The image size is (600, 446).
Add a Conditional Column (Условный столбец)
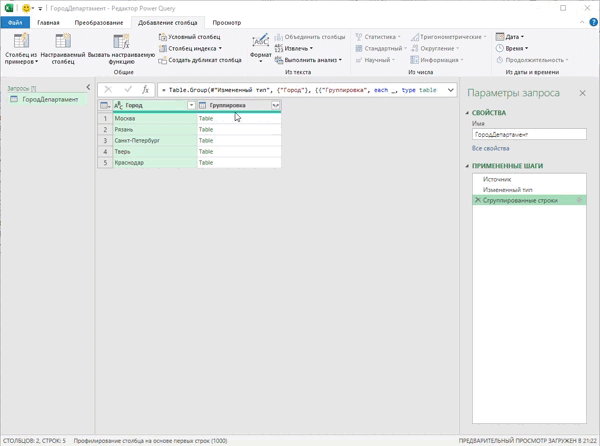pos(189,37)
